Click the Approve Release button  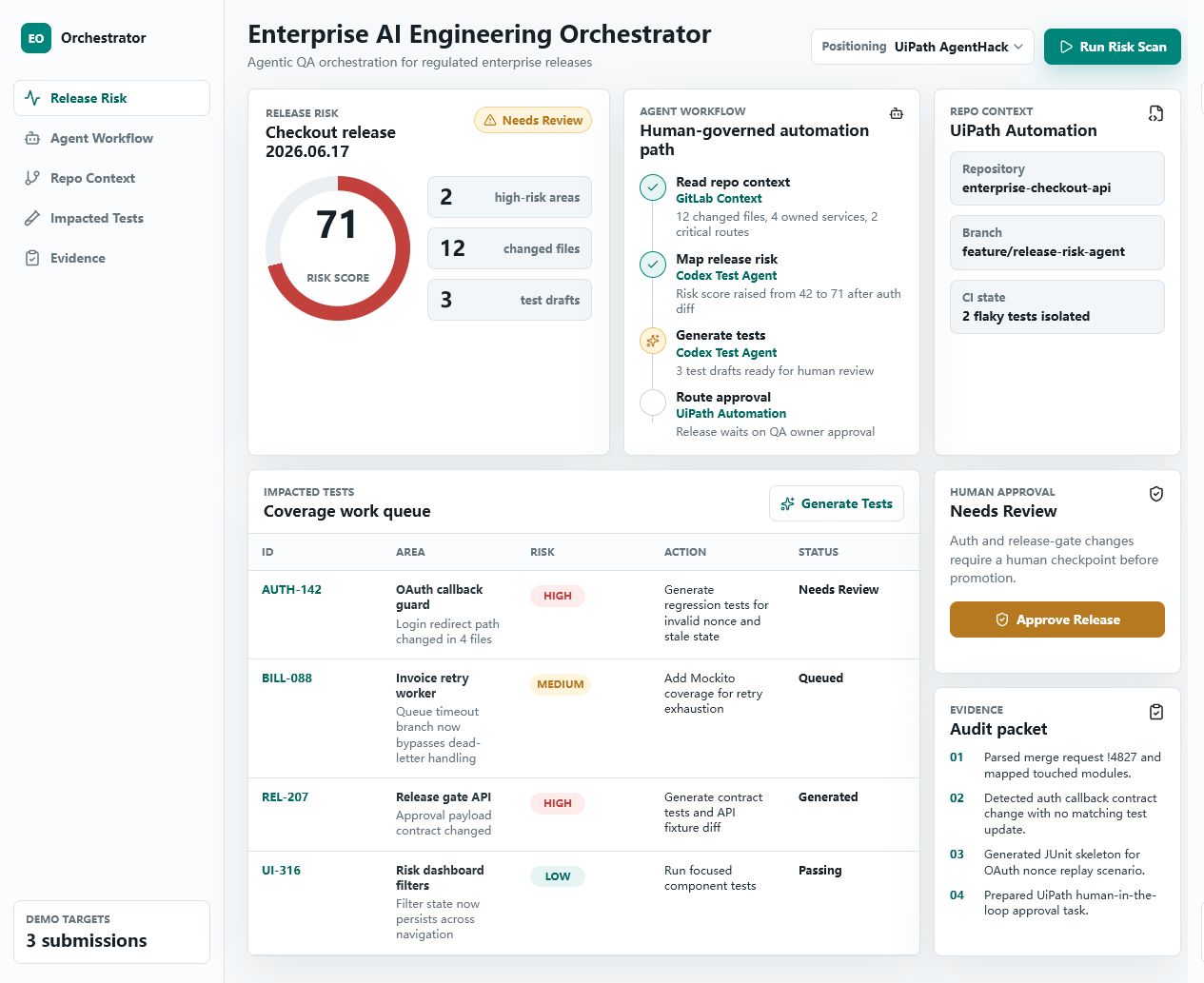(x=1057, y=619)
